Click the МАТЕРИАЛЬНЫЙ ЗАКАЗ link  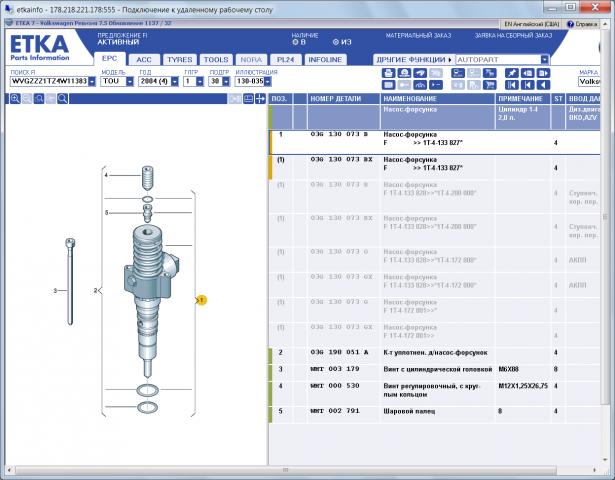(418, 36)
